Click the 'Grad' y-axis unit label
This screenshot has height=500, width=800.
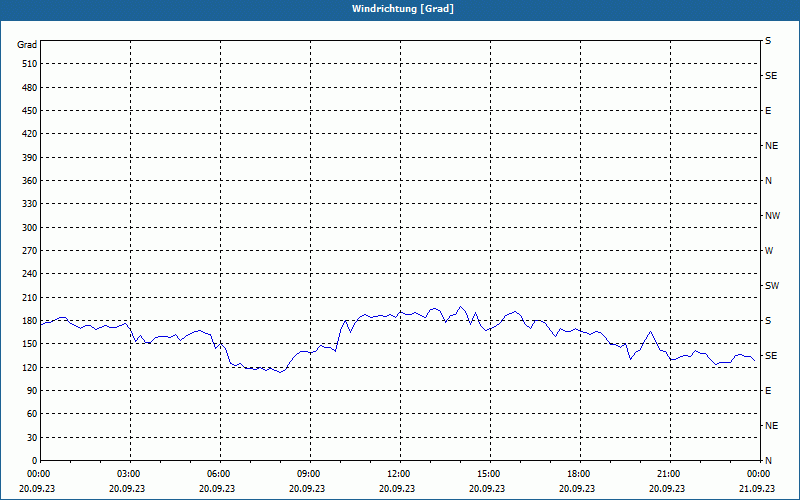(27, 45)
